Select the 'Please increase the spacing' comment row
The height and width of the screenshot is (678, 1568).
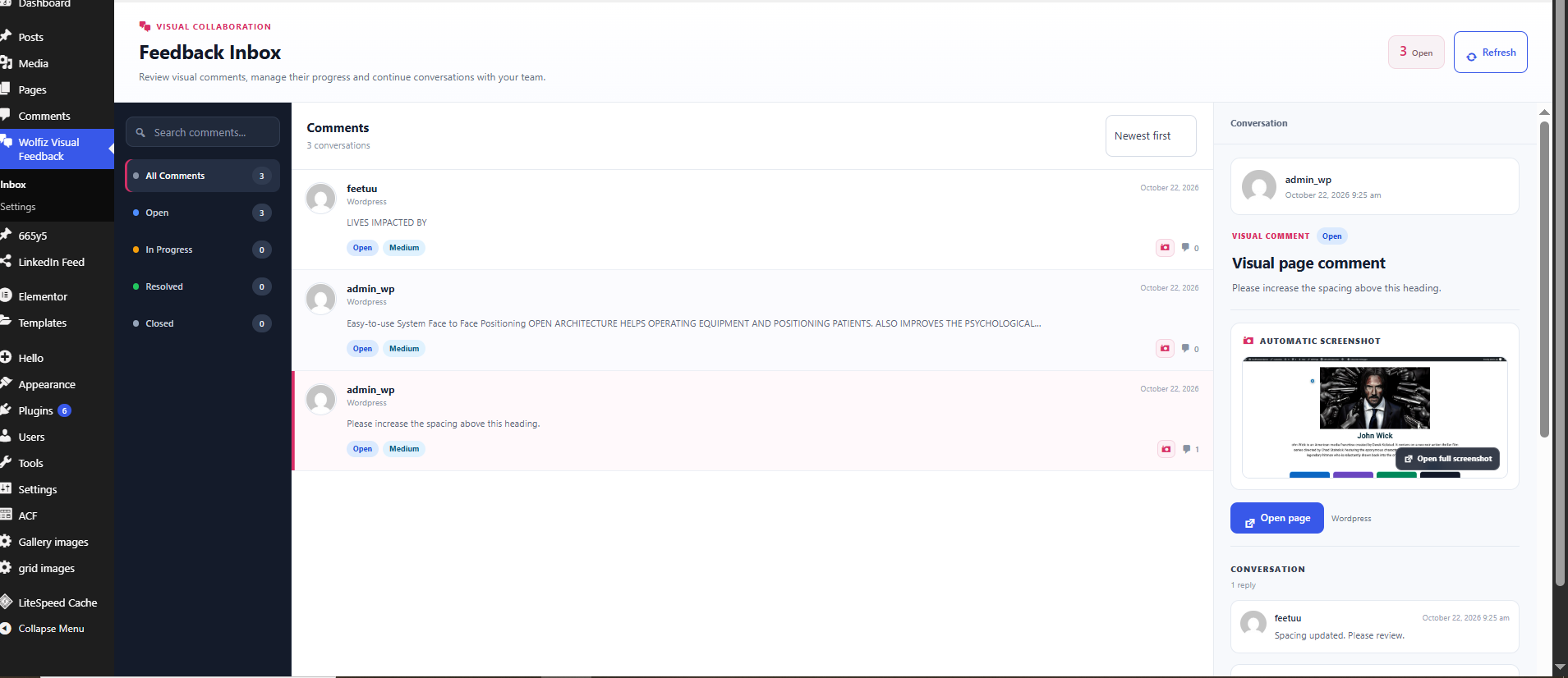click(752, 420)
